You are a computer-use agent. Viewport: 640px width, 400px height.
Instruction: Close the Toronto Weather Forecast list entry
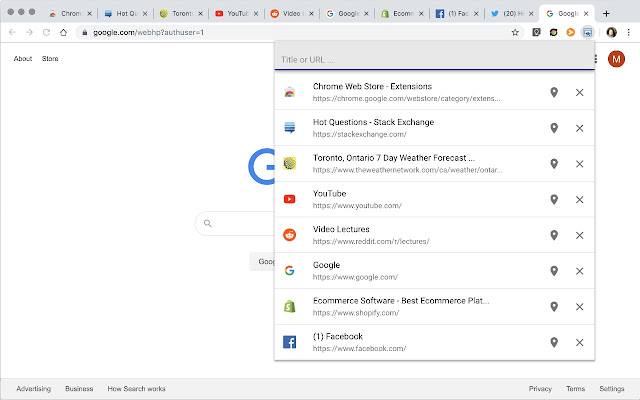click(579, 164)
